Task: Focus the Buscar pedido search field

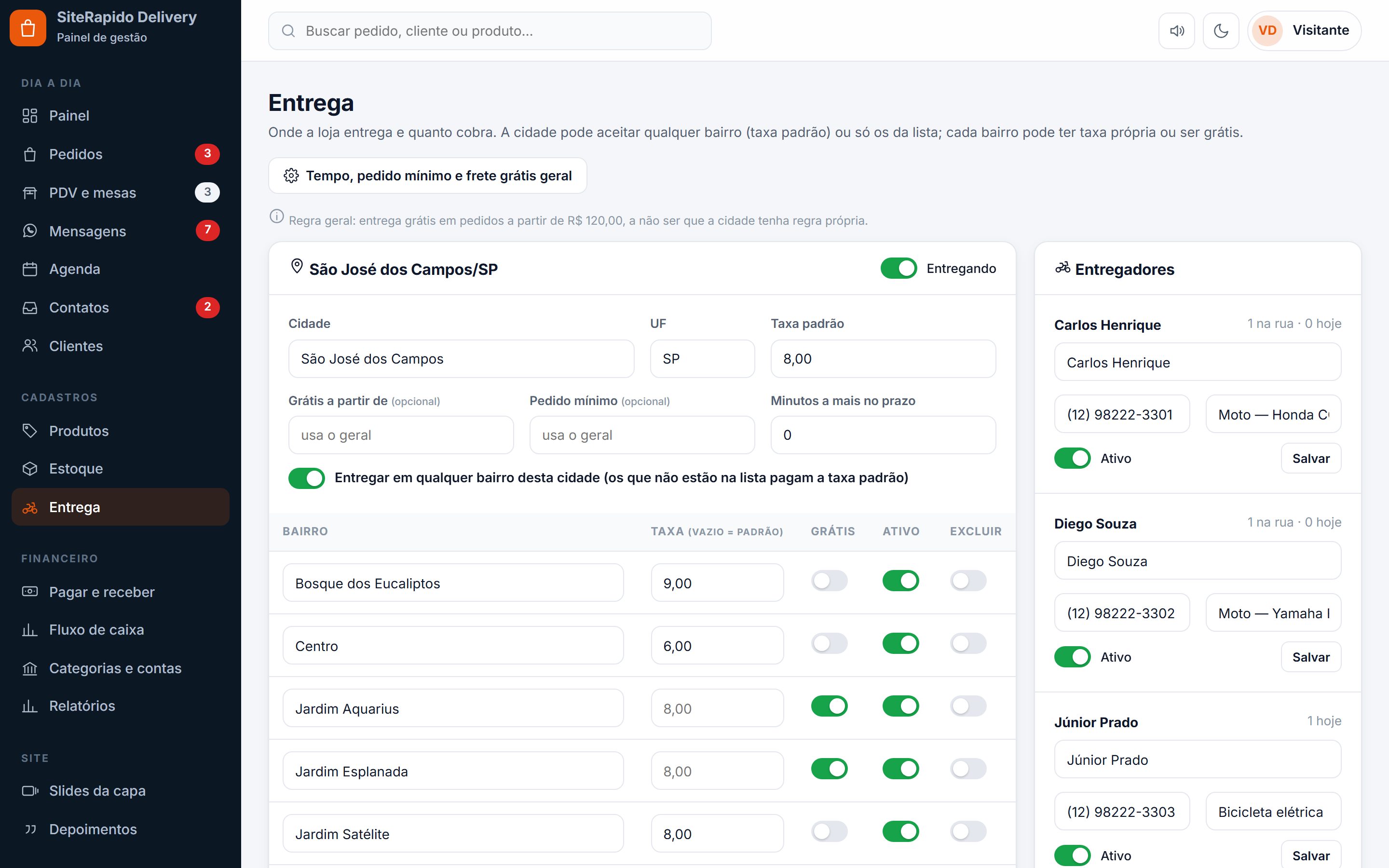Action: tap(490, 31)
